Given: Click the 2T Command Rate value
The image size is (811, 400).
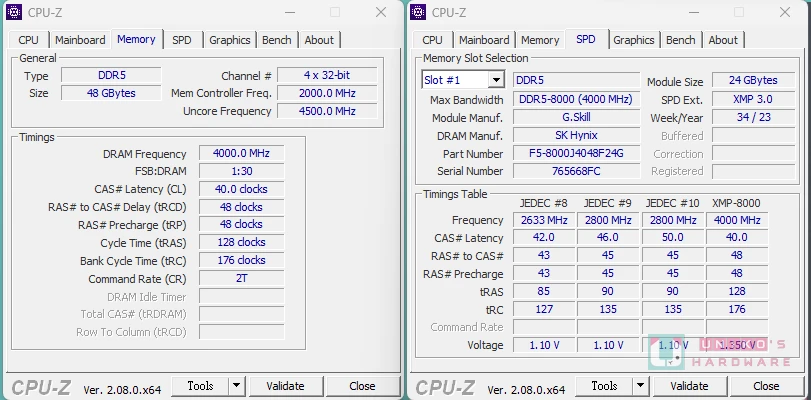Looking at the screenshot, I should point(242,278).
